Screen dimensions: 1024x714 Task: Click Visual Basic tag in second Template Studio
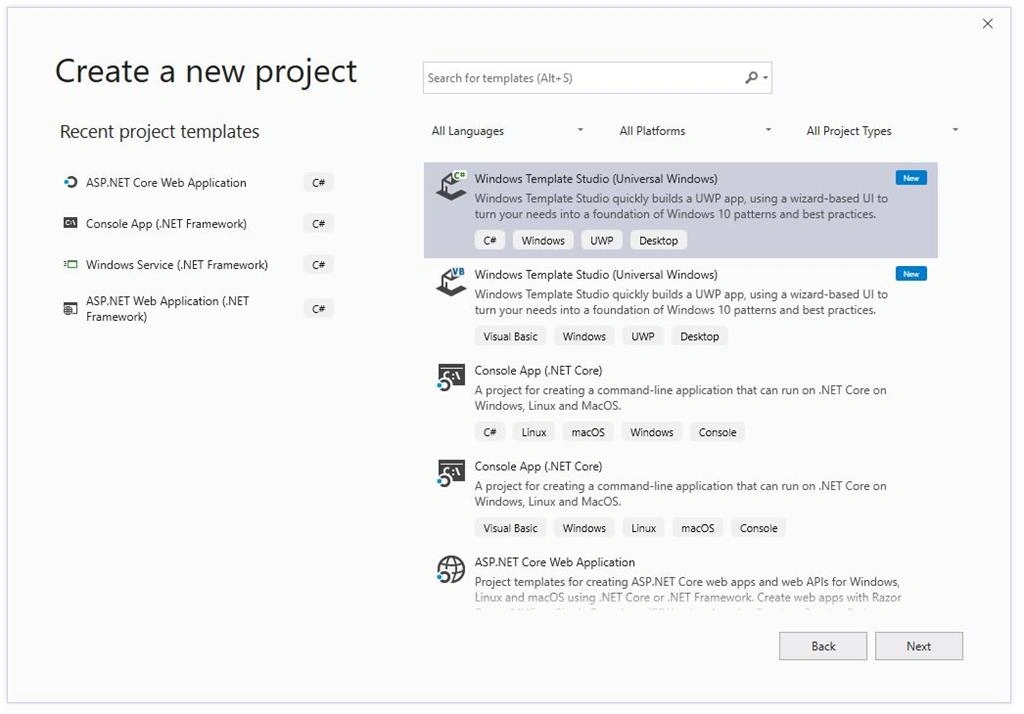point(510,336)
